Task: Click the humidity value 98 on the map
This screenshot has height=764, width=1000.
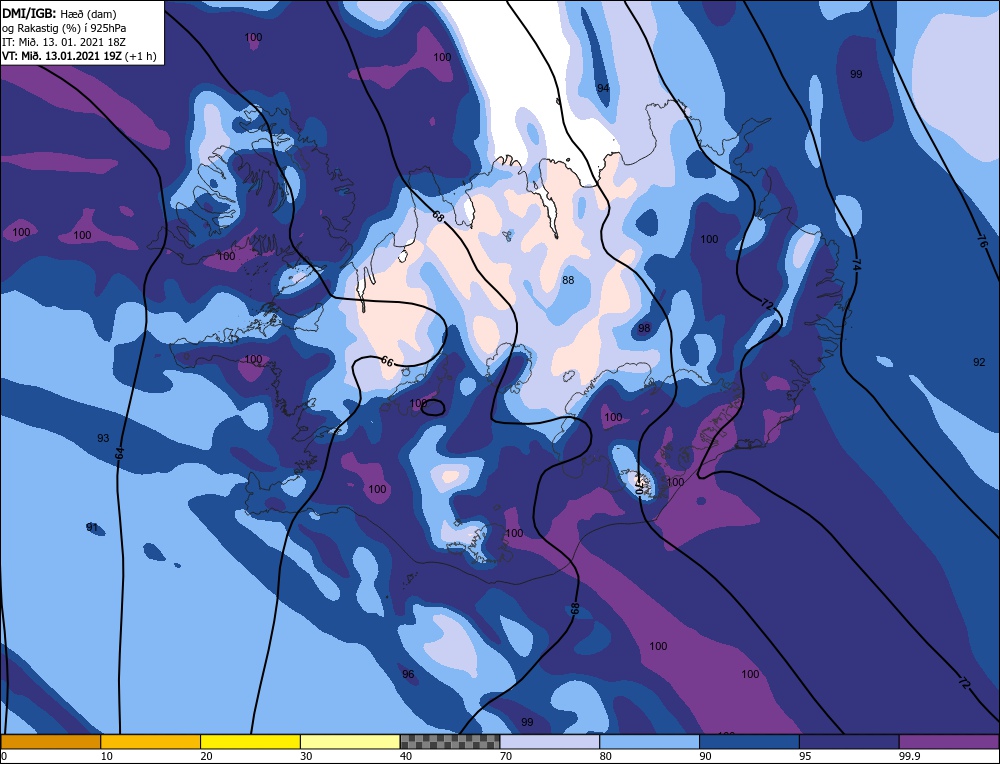Action: [x=644, y=328]
